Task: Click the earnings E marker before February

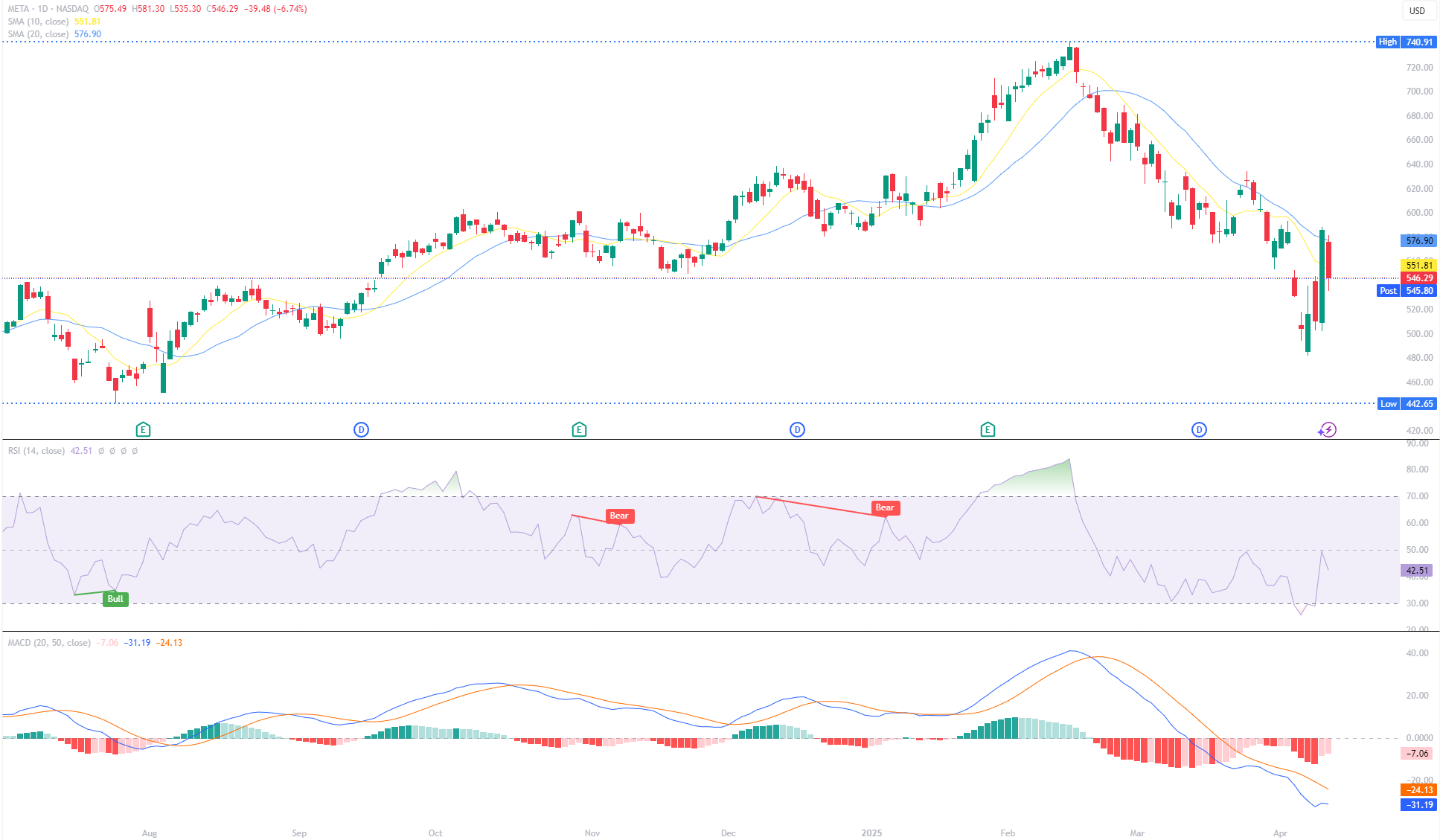Action: coord(988,429)
